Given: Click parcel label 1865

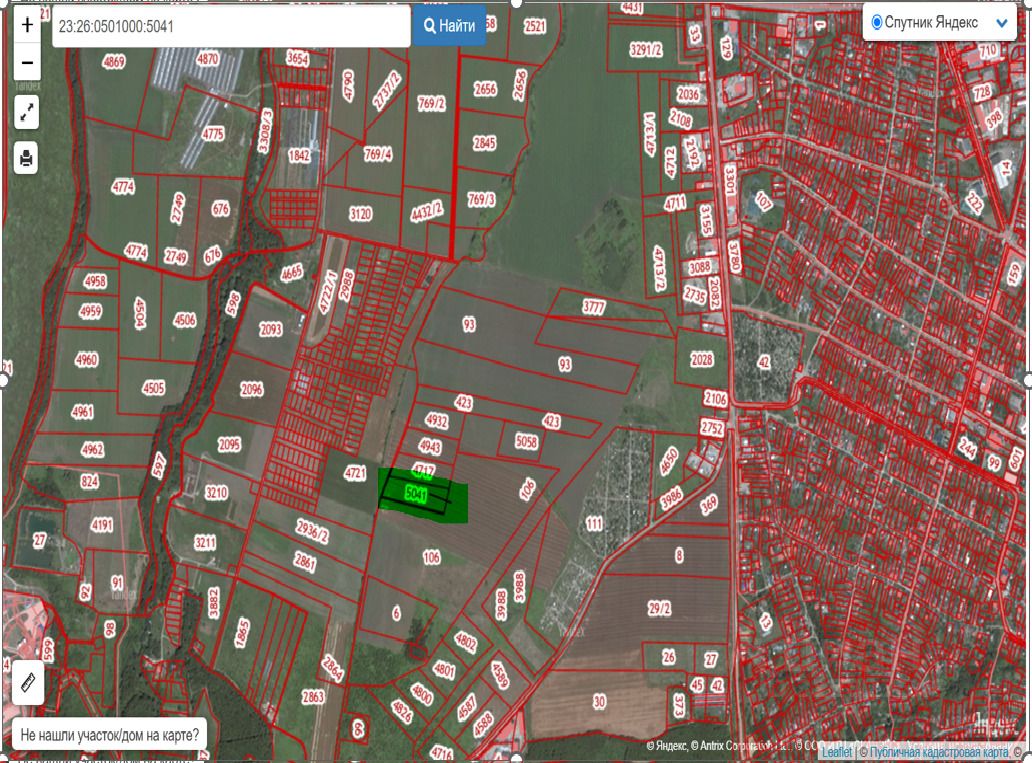Looking at the screenshot, I should (242, 633).
